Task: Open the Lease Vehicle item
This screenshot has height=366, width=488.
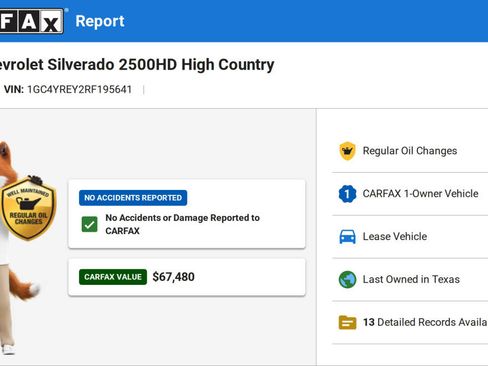Action: pos(410,237)
